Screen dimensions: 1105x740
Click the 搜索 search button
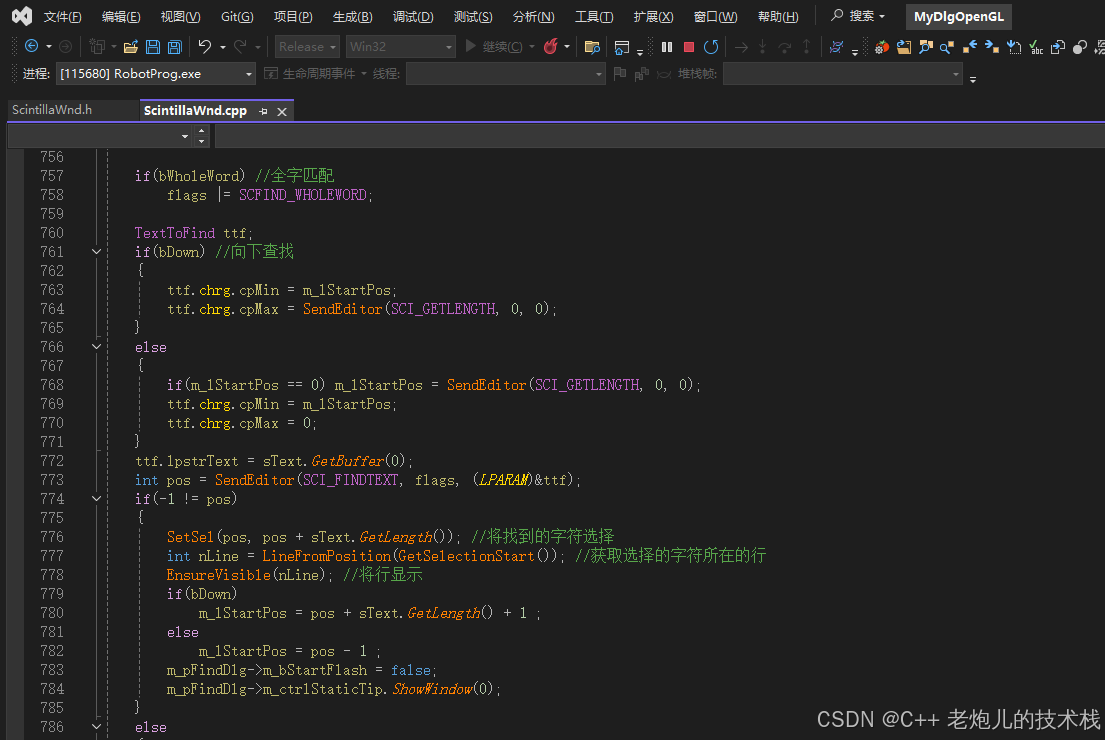click(x=858, y=16)
